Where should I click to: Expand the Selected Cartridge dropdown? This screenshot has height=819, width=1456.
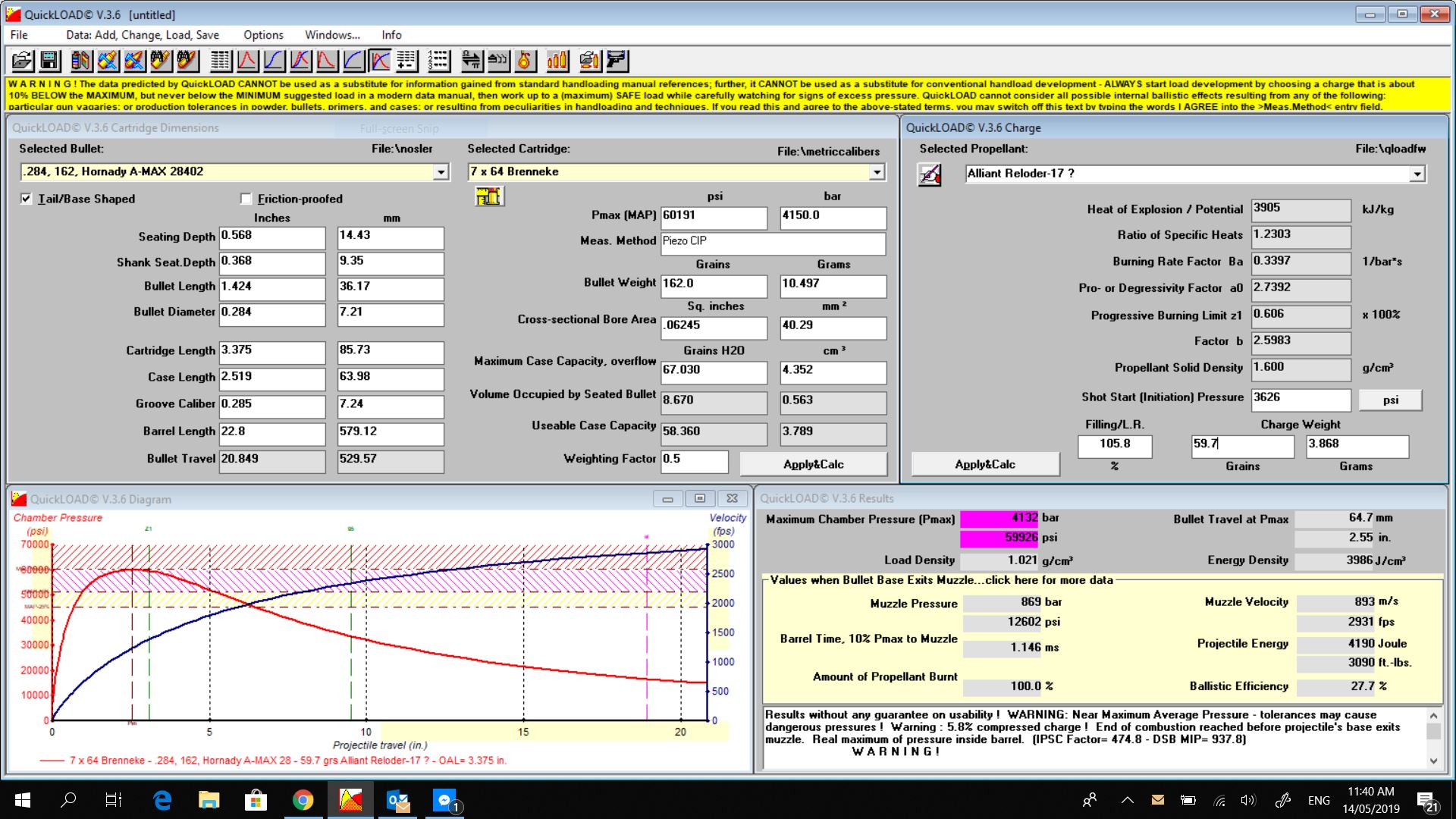tap(877, 172)
